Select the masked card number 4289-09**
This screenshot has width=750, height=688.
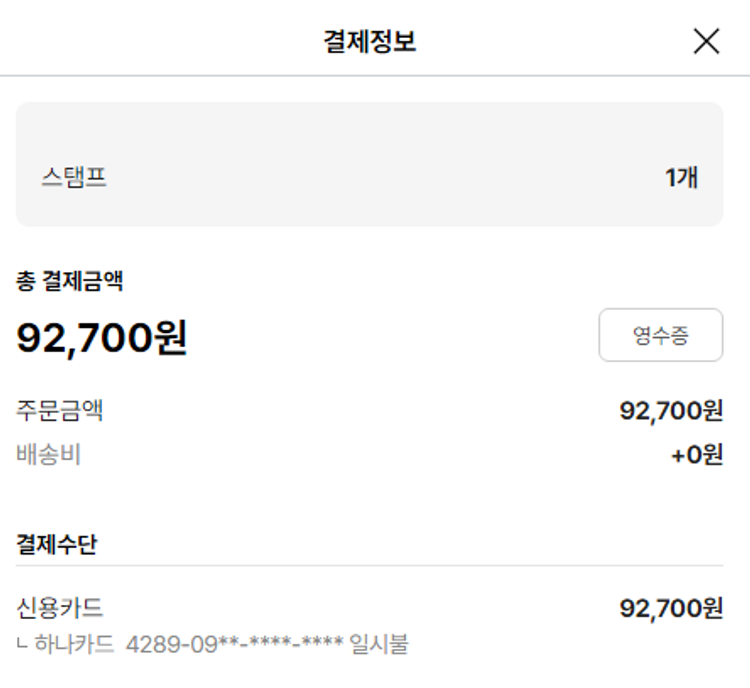[x=235, y=643]
